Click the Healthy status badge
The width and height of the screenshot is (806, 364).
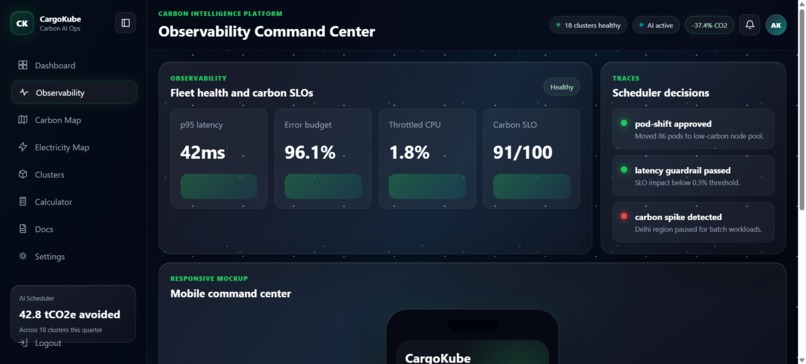tap(561, 87)
